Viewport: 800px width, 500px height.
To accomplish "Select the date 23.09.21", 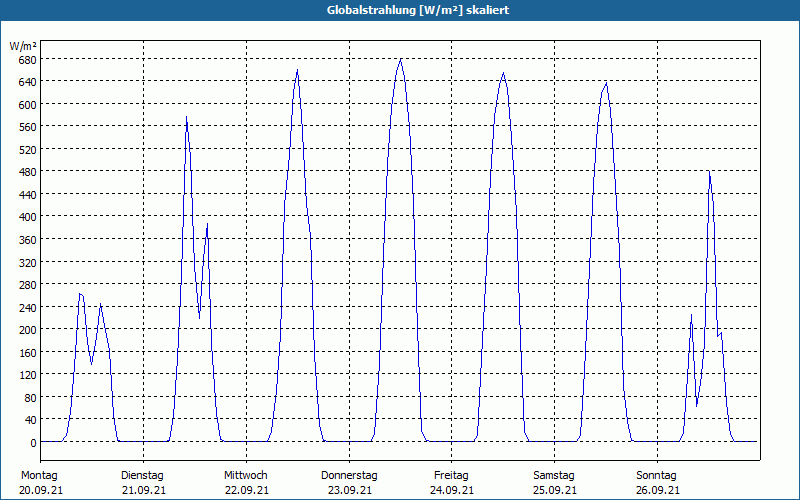I will coord(349,491).
